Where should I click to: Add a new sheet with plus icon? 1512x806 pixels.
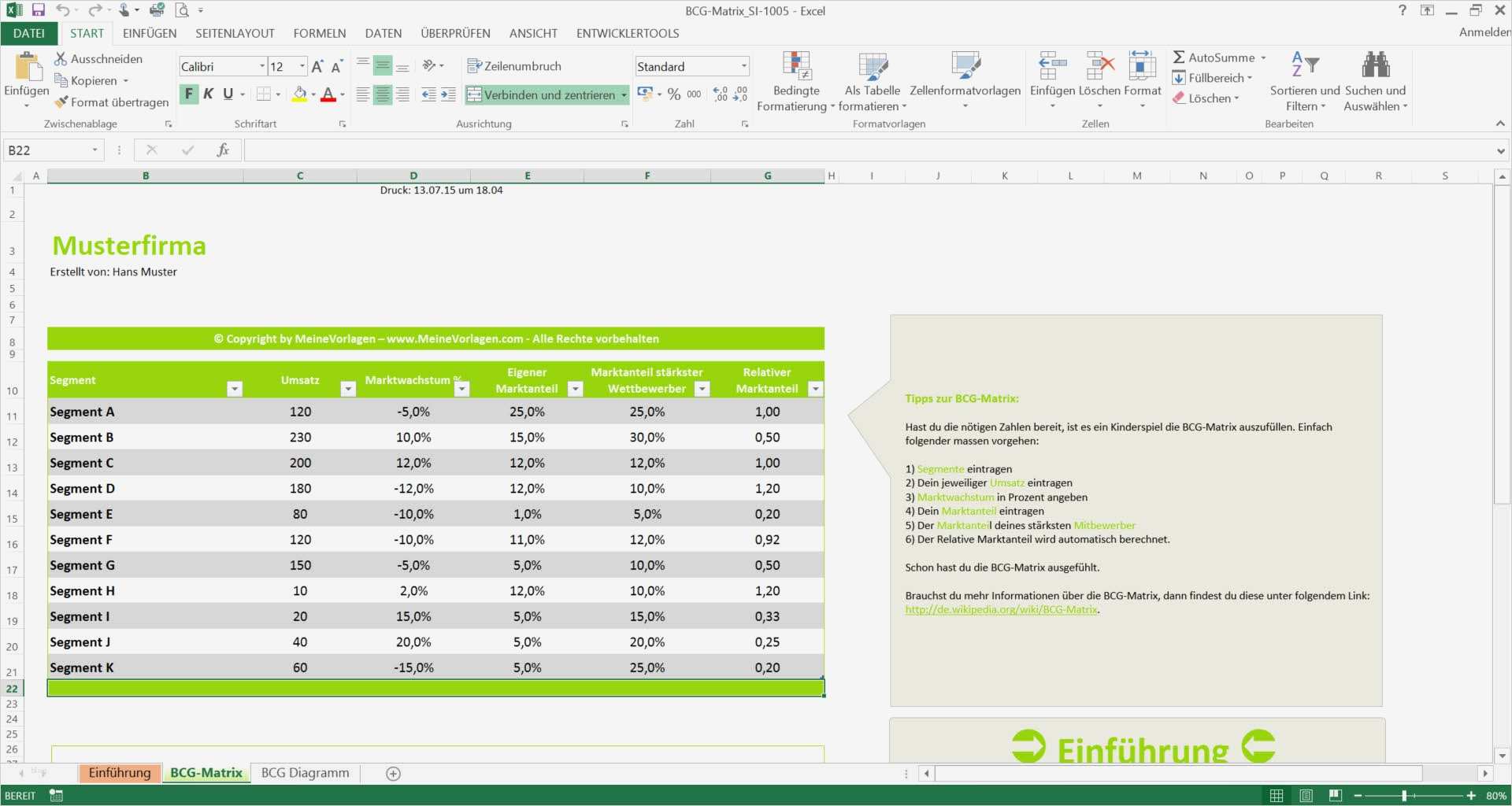pyautogui.click(x=394, y=774)
